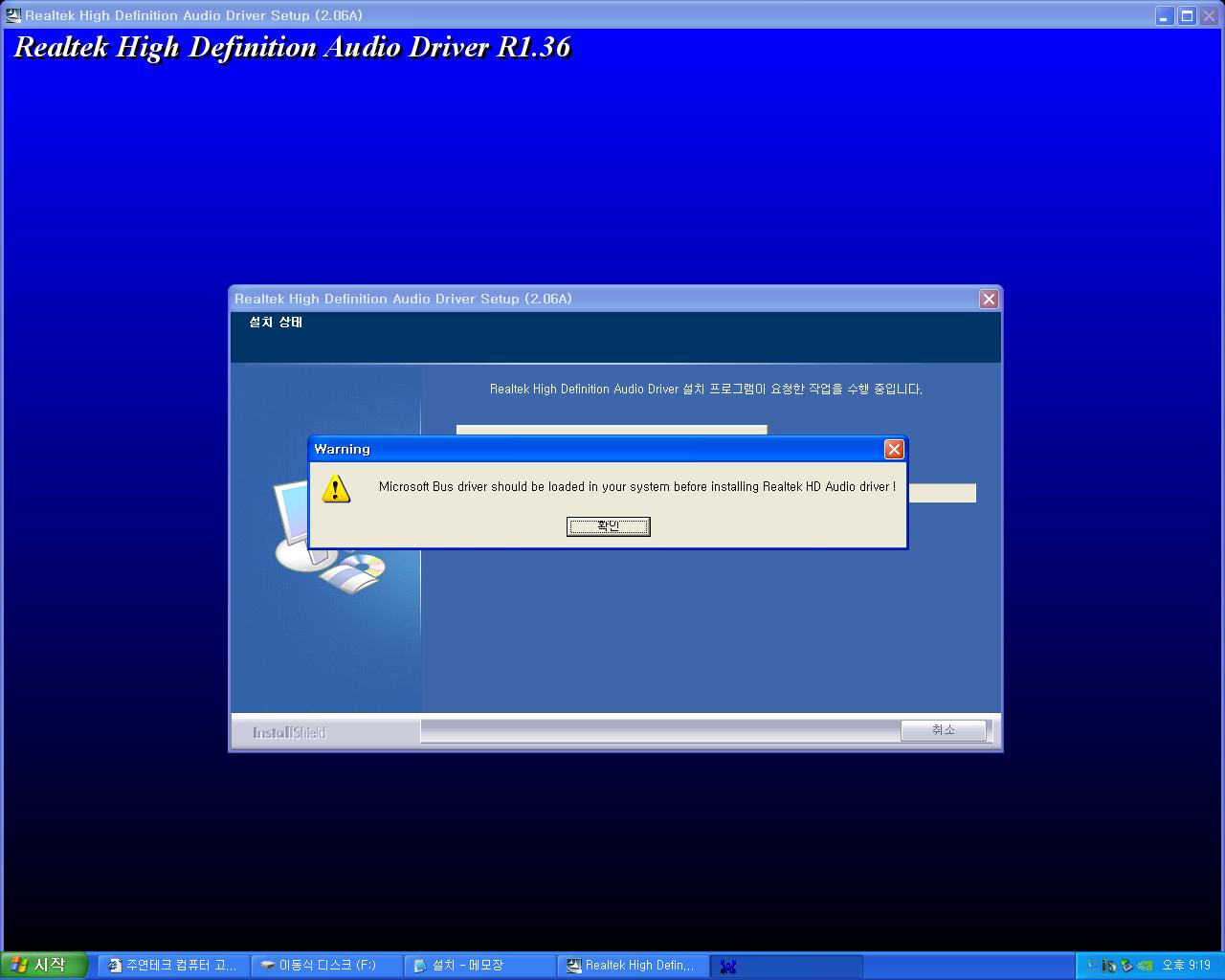The image size is (1225, 980).
Task: Select Realtek High Defin... taskbar button
Action: pos(633,966)
